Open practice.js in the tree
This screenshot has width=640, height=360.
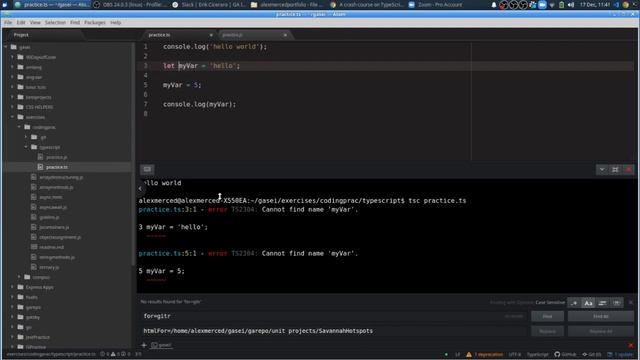[57, 157]
